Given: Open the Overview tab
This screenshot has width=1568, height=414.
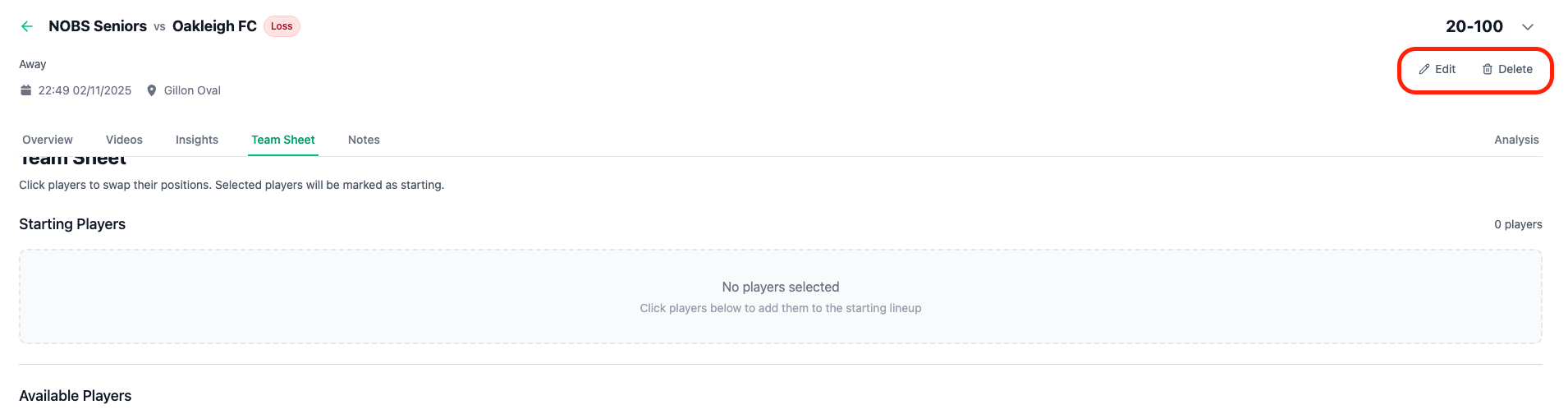Looking at the screenshot, I should coord(48,140).
